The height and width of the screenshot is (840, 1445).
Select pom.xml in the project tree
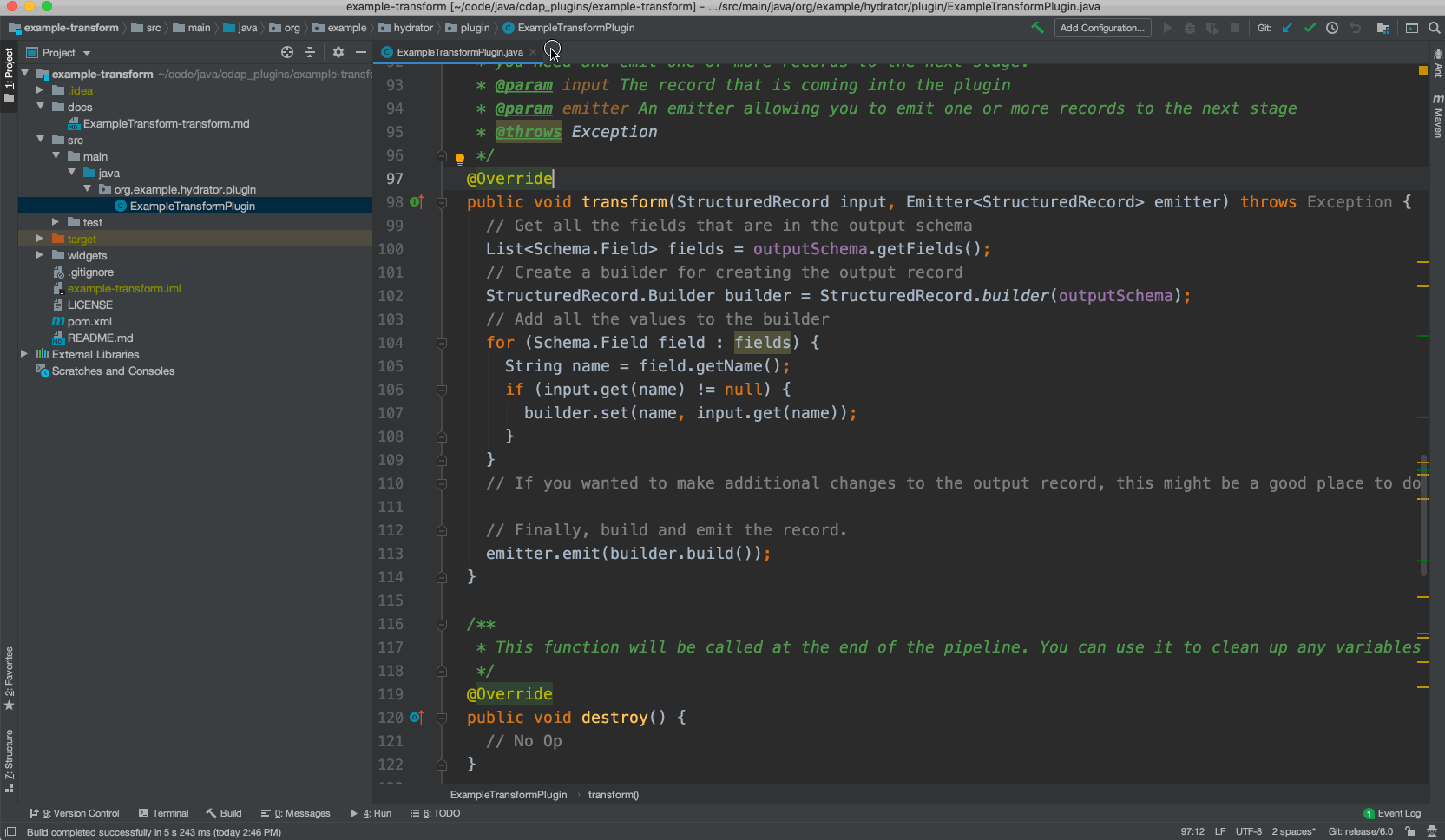tap(89, 321)
